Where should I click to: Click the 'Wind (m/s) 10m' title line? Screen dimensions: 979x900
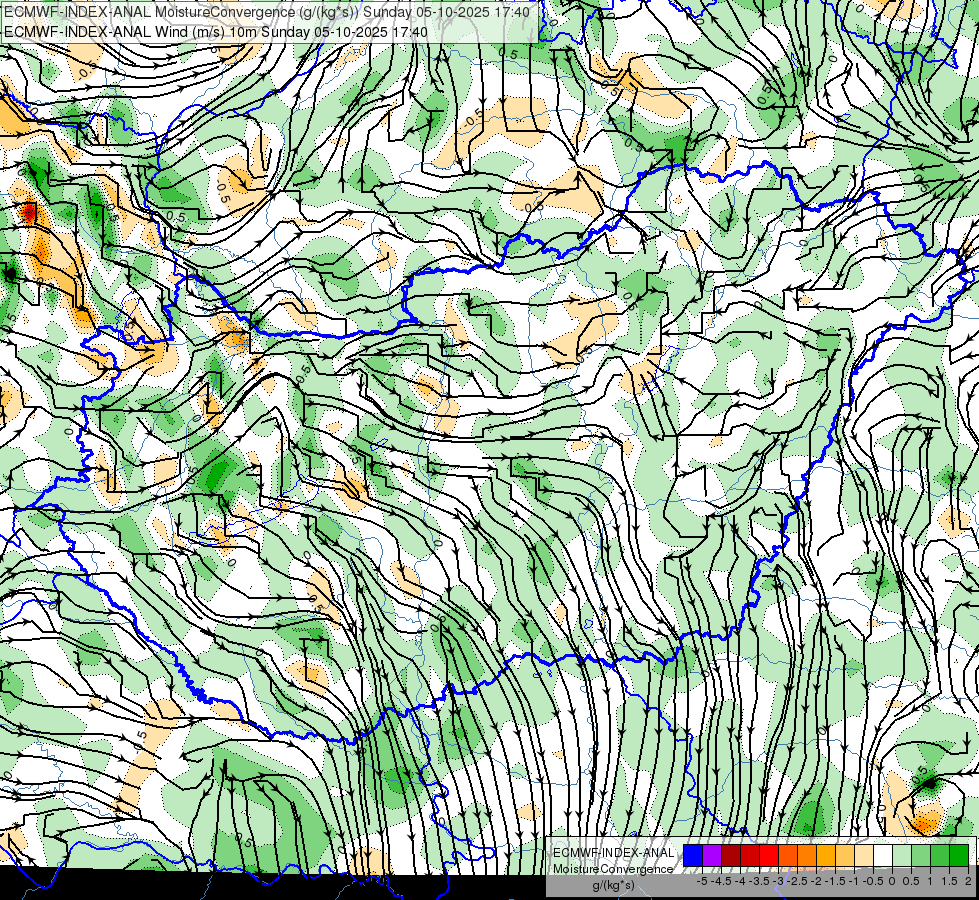pyautogui.click(x=216, y=32)
